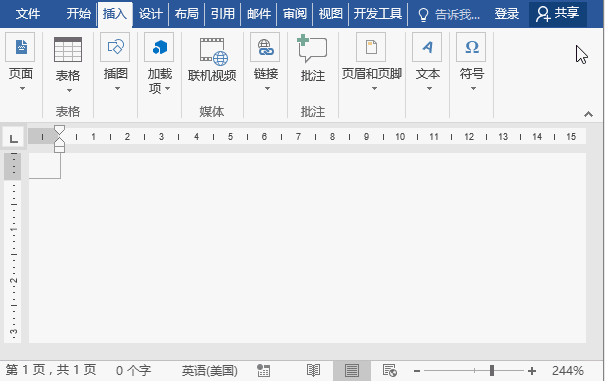The height and width of the screenshot is (381, 605).
Task: Click the horizontal ruler at 8
Action: click(332, 137)
